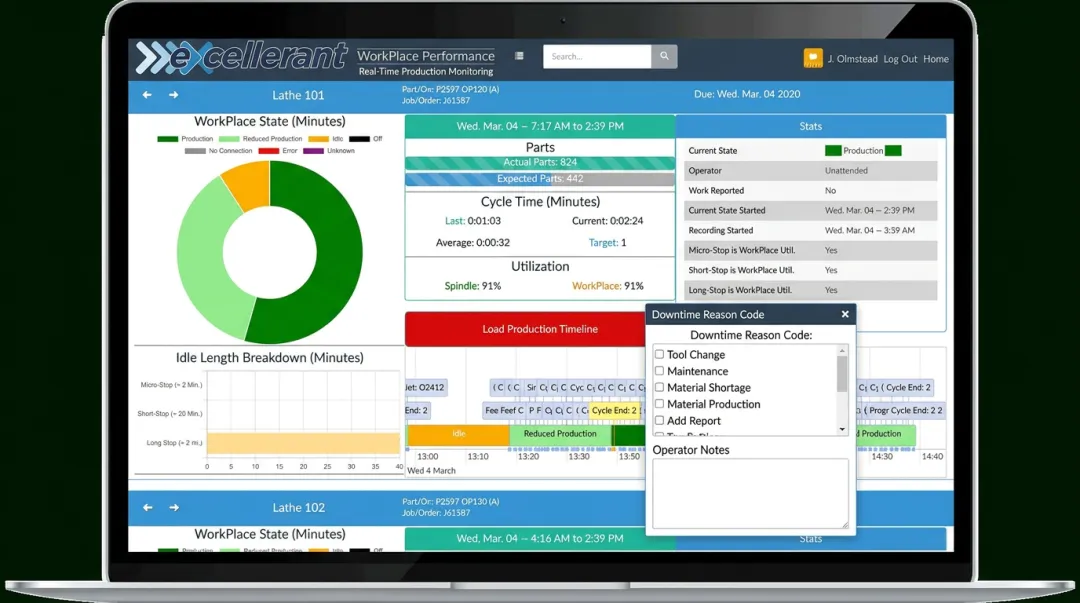Go to Home

935,59
